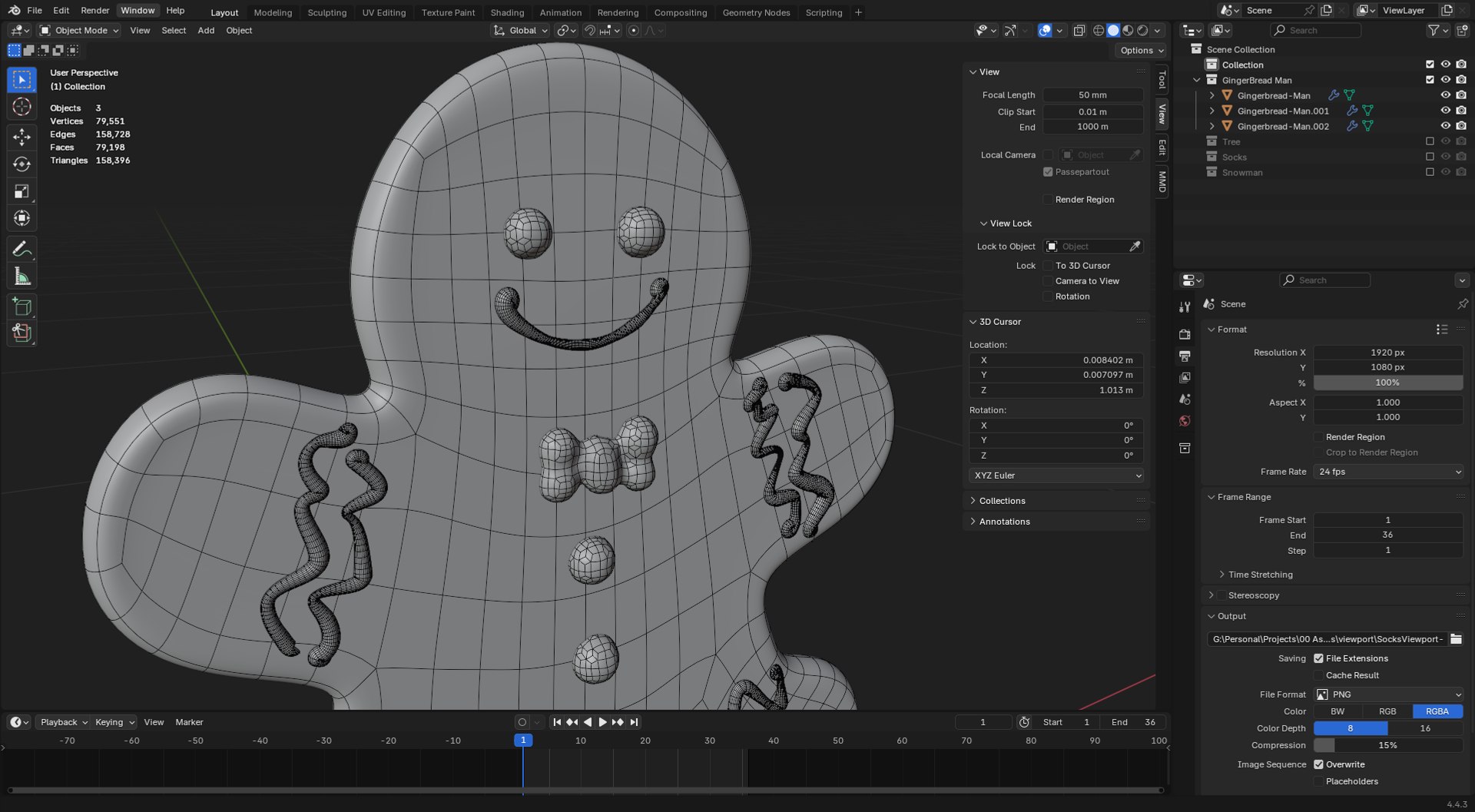Open the Frame Rate 24 fps dropdown
Viewport: 1475px width, 812px height.
(x=1388, y=472)
